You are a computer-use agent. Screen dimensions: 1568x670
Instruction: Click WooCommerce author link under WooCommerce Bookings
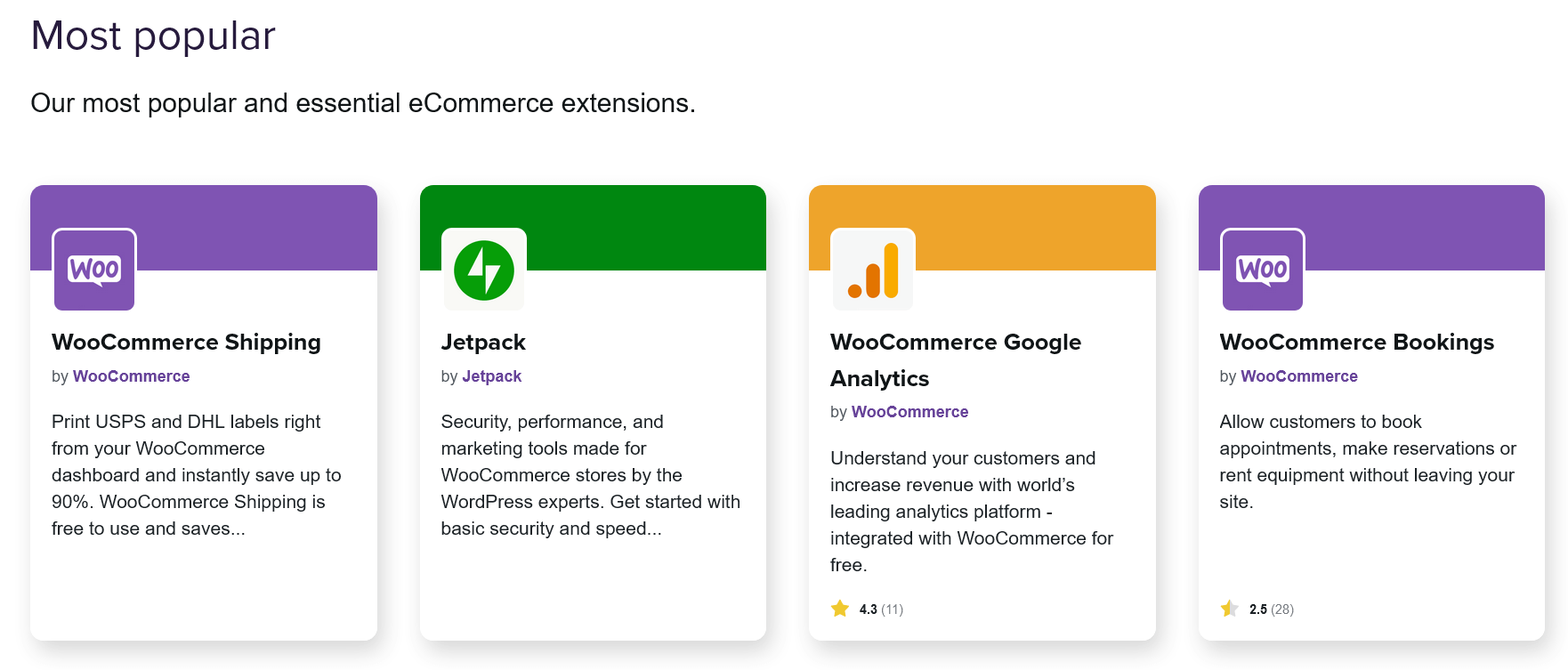[1299, 376]
